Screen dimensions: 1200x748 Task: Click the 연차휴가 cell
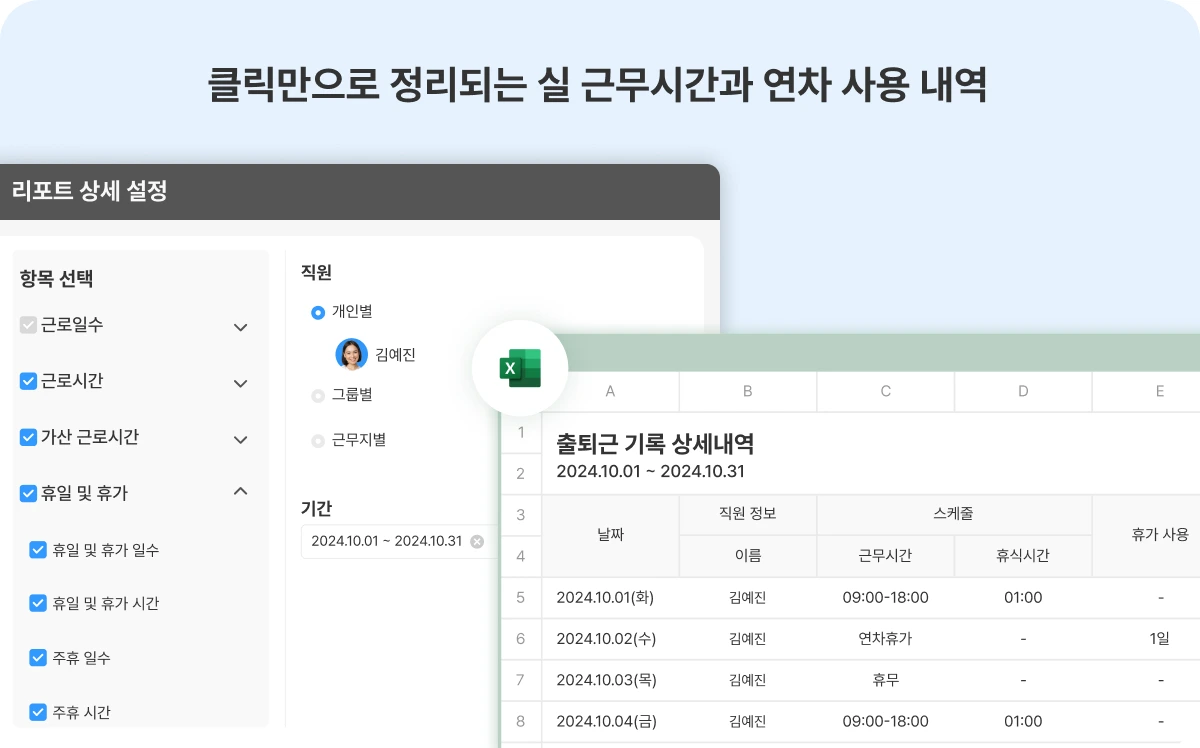[x=885, y=638]
